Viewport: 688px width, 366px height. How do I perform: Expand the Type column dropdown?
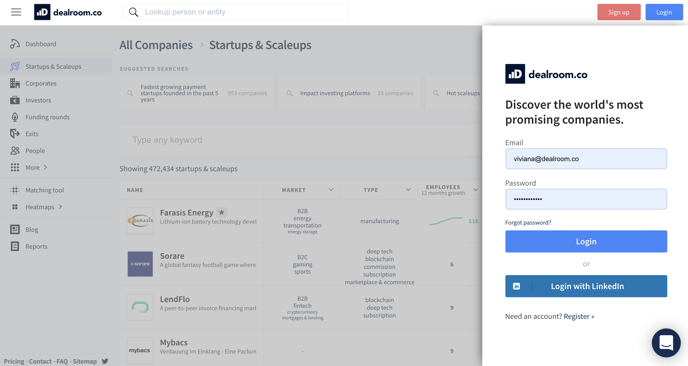pos(408,190)
